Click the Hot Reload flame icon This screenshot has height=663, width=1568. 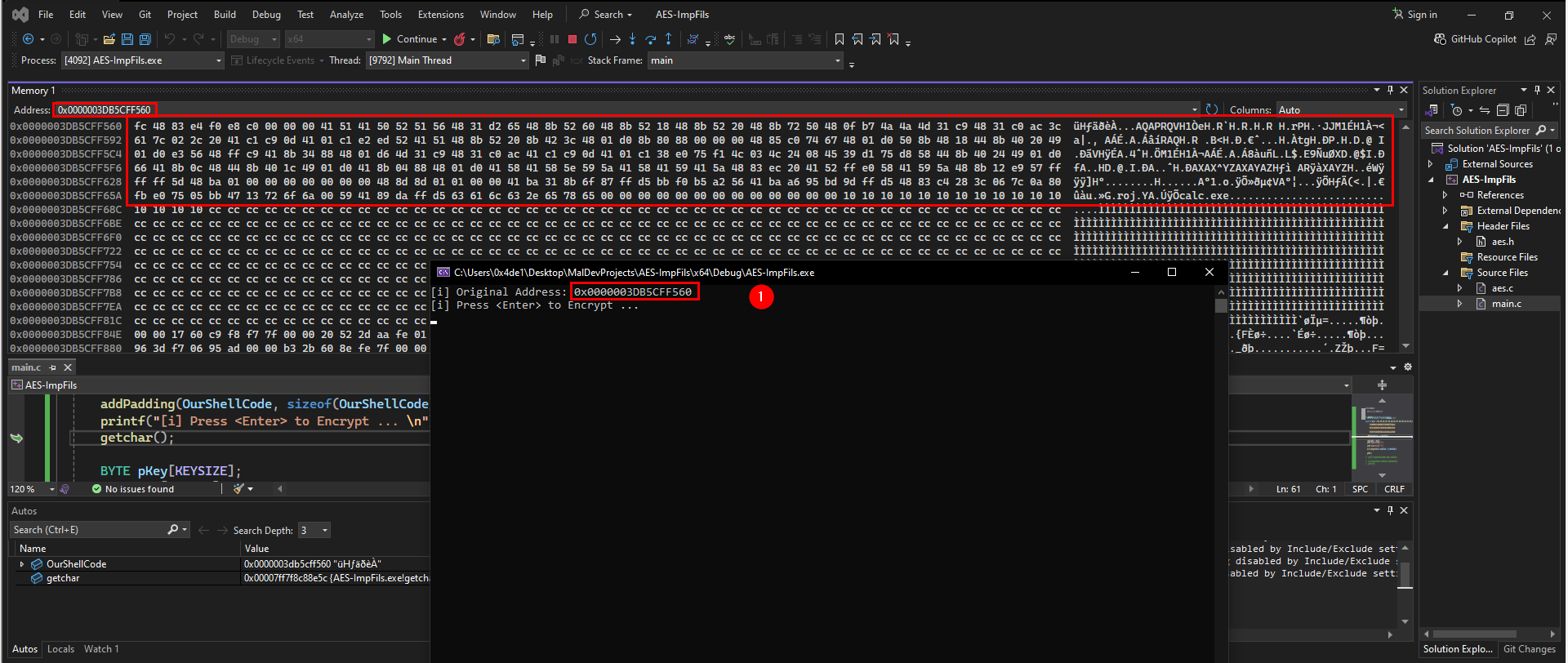pyautogui.click(x=460, y=39)
